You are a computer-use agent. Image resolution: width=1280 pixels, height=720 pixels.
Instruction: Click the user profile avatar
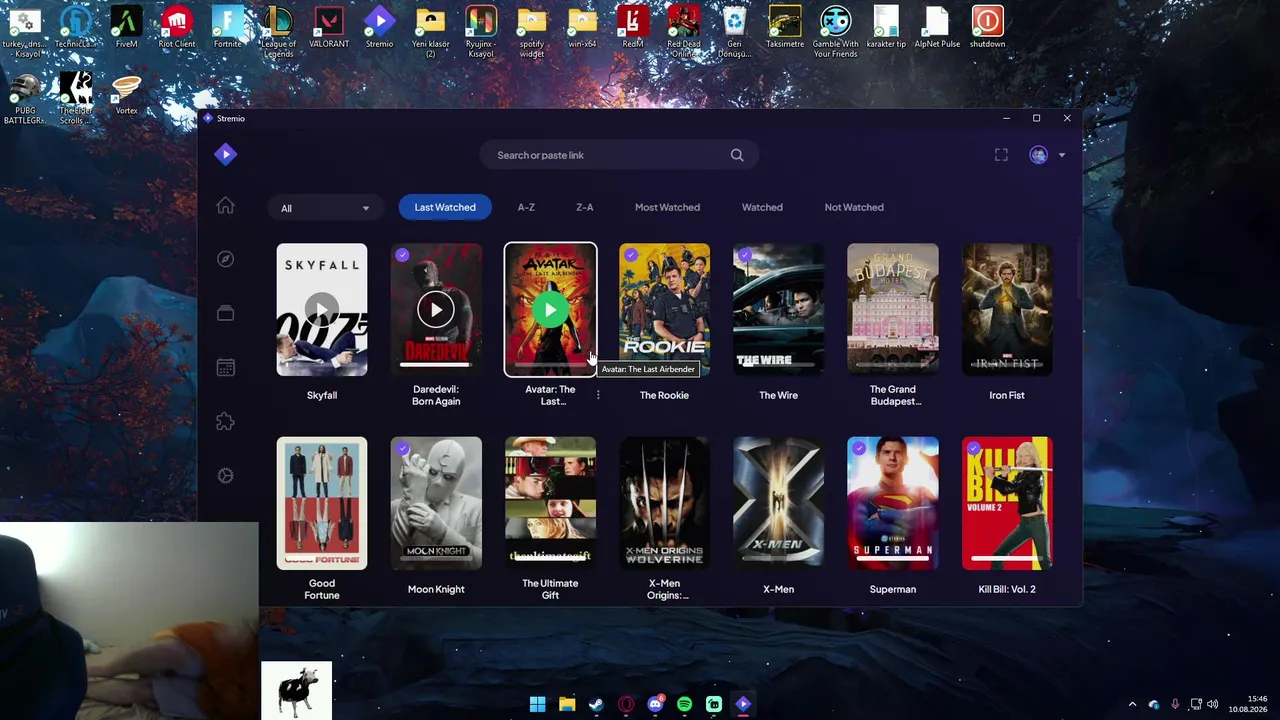click(1039, 155)
